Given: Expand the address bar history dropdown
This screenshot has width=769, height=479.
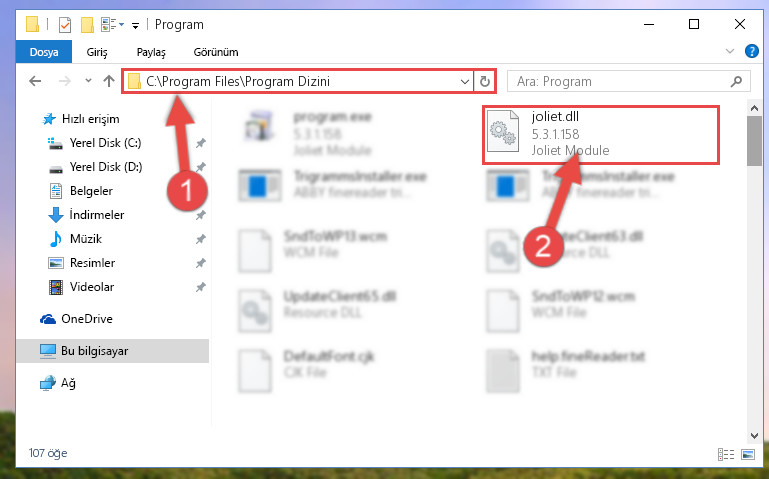Looking at the screenshot, I should pyautogui.click(x=464, y=81).
